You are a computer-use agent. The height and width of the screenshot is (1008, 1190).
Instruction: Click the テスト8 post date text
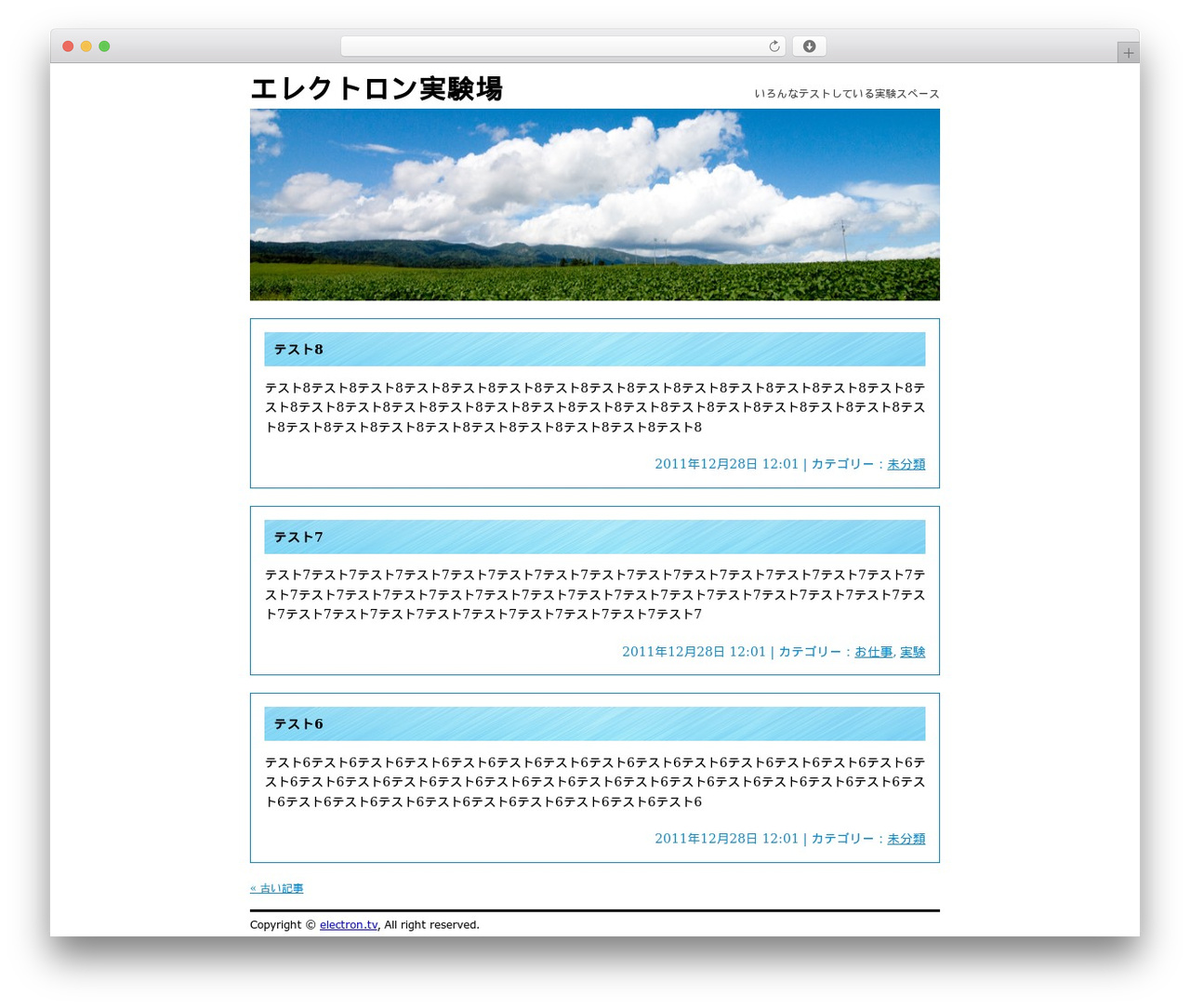point(727,464)
